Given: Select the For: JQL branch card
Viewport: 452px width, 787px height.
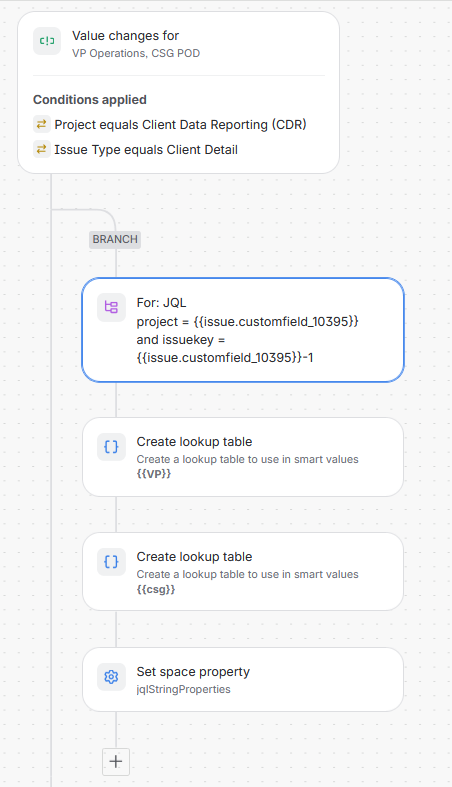Looking at the screenshot, I should (243, 330).
